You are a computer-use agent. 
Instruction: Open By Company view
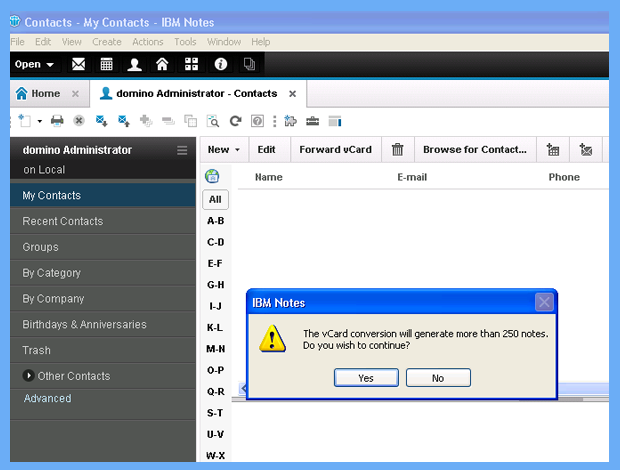coord(103,298)
